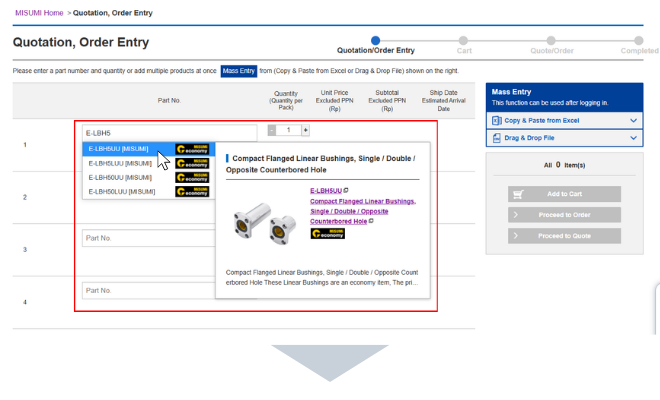Click the Mass Entry panel heading
The width and height of the screenshot is (660, 400).
[x=511, y=92]
